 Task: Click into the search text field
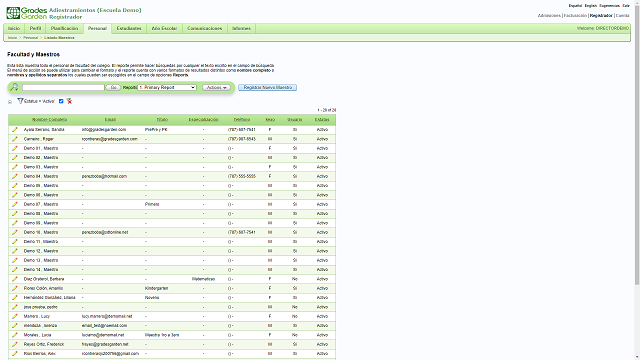click(x=63, y=87)
